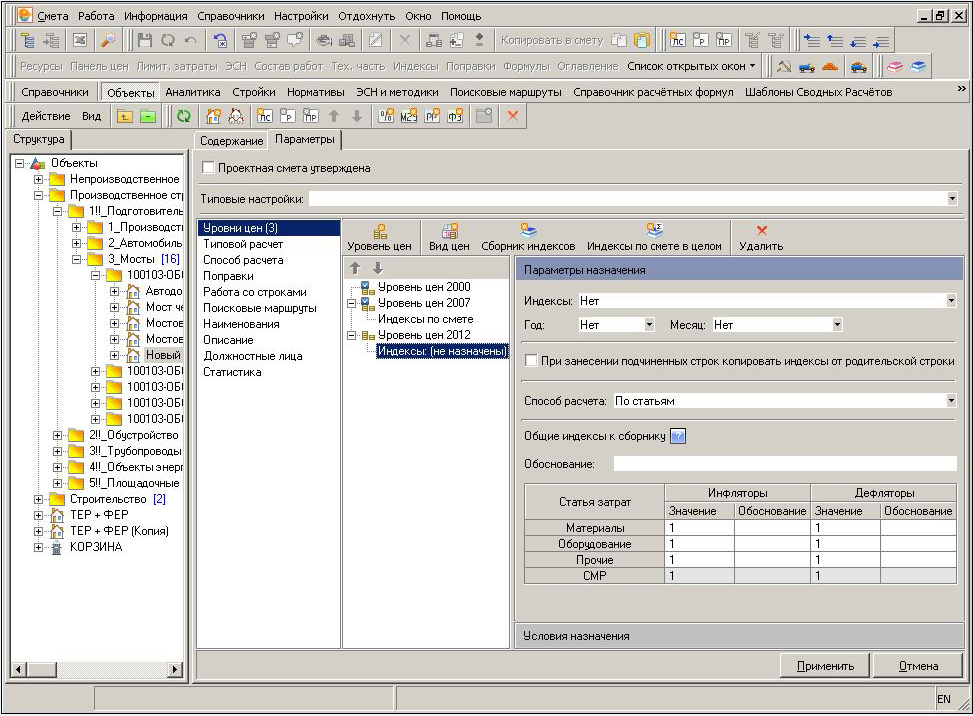The height and width of the screenshot is (716, 973).
Task: Select the Уровень цен 2007 tree item
Action: [424, 303]
